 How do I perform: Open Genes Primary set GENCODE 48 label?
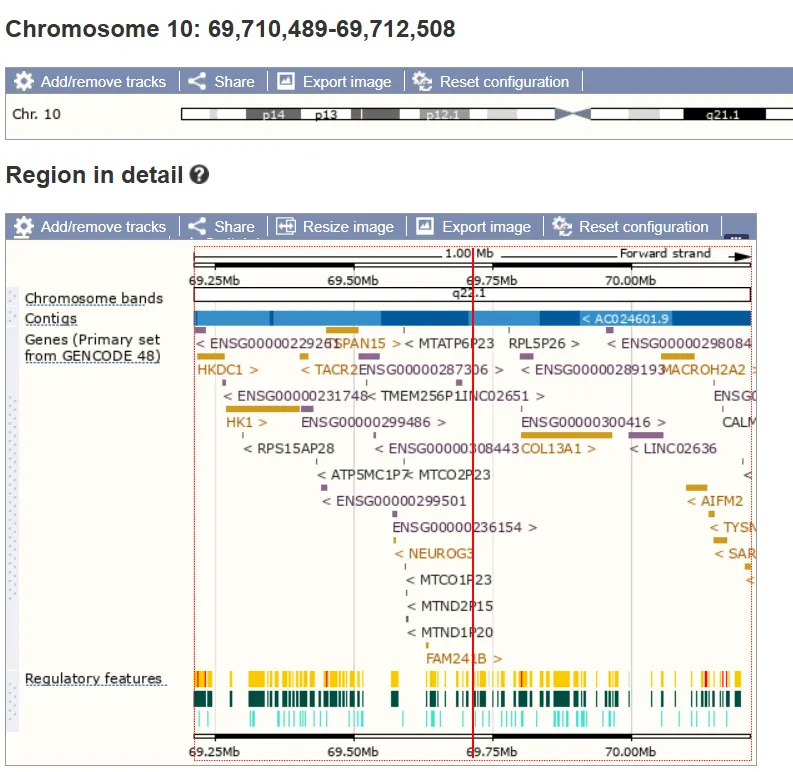[93, 348]
